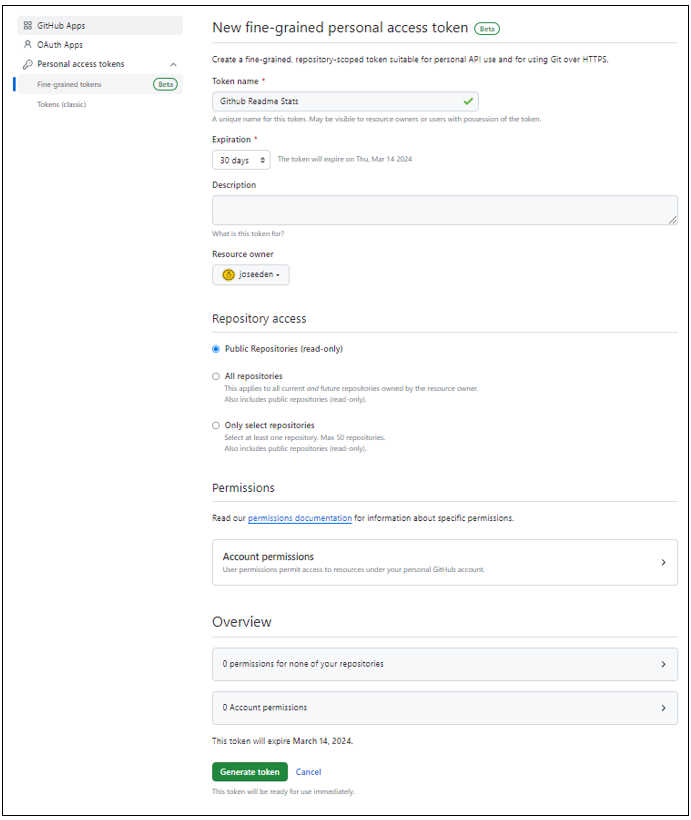Click the joseeden avatar icon
The height and width of the screenshot is (820, 691).
click(x=229, y=275)
